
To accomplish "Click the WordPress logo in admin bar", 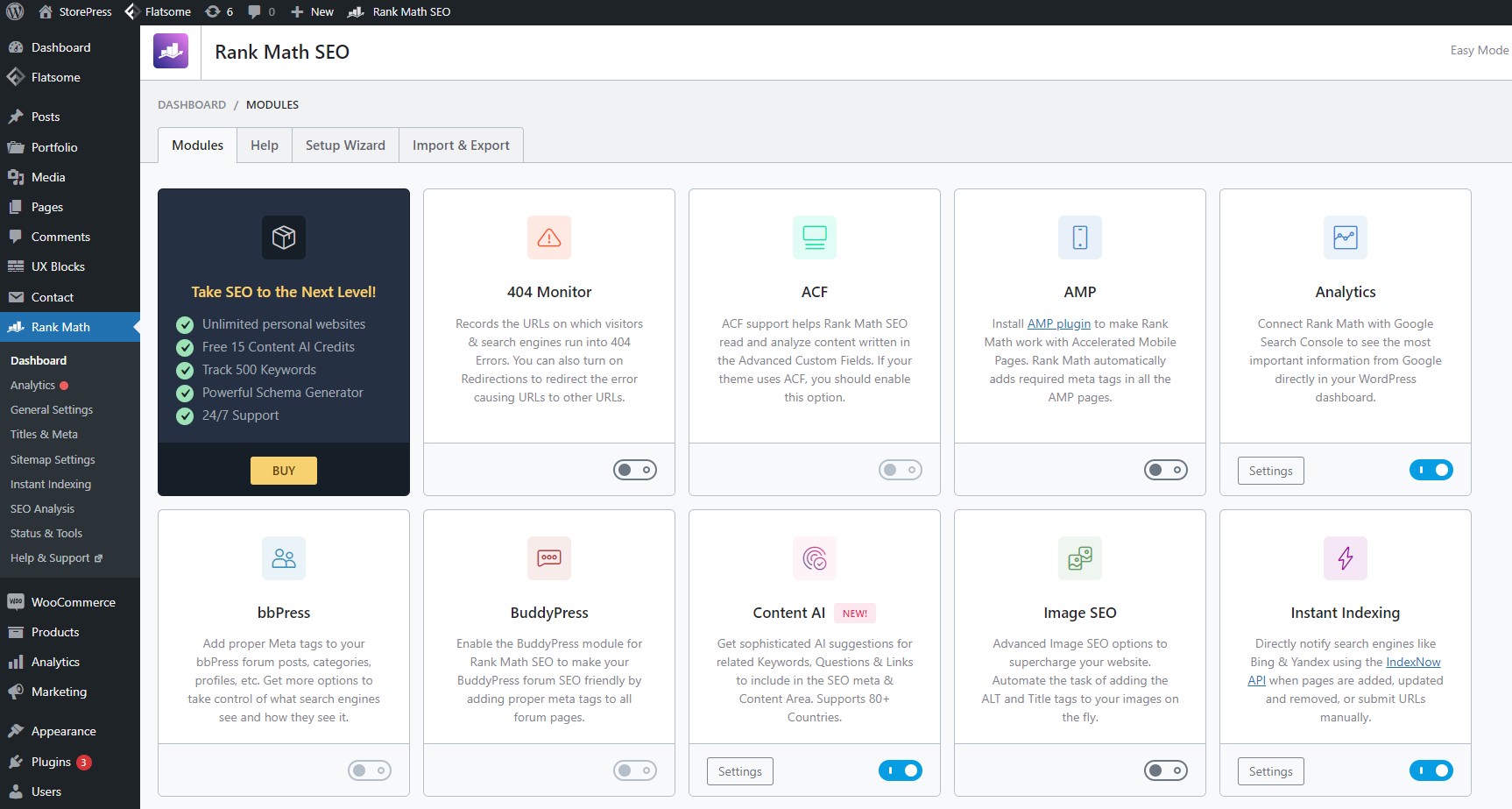I will (x=15, y=12).
